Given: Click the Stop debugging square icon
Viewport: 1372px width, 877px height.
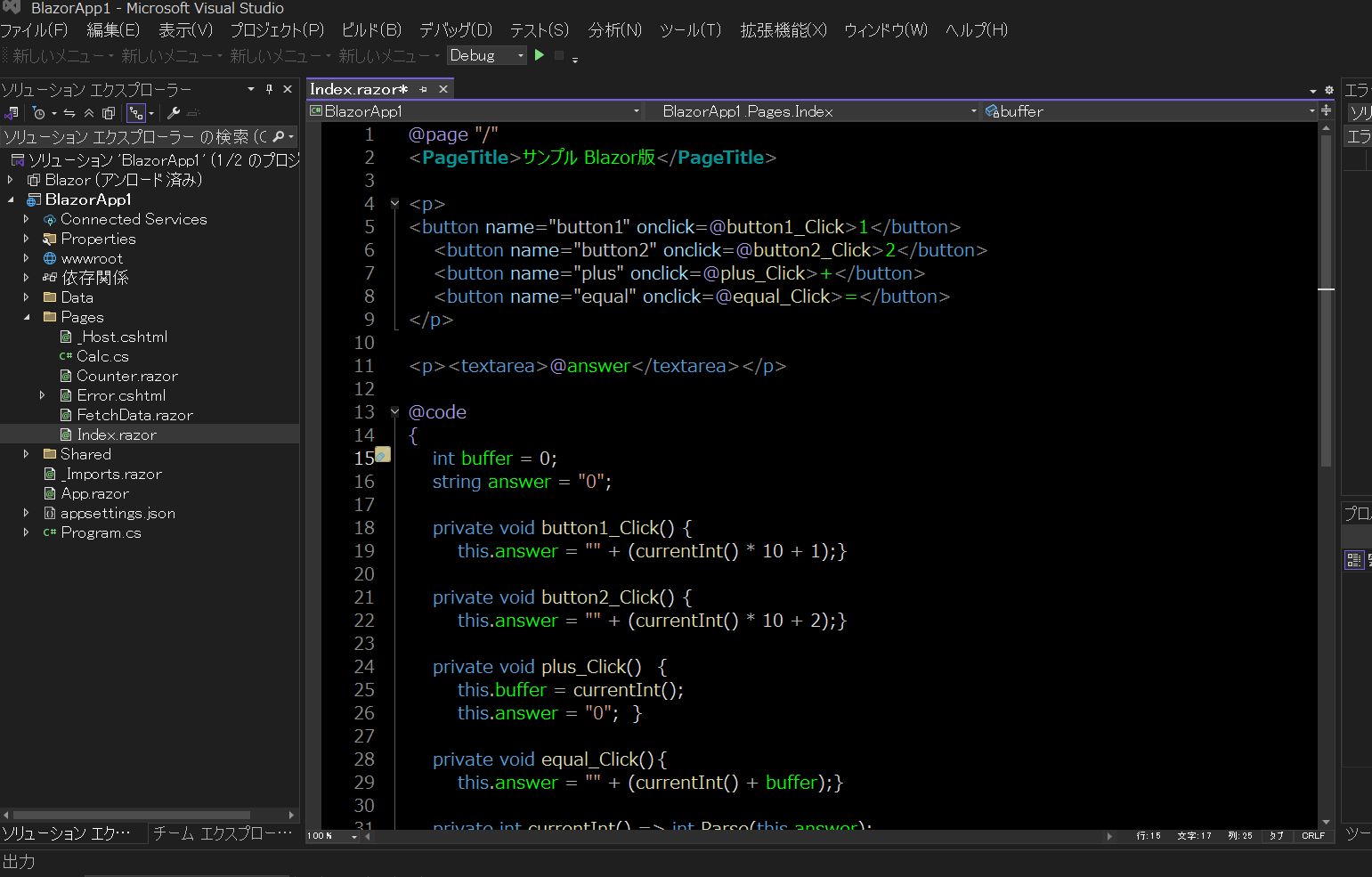Looking at the screenshot, I should click(559, 55).
